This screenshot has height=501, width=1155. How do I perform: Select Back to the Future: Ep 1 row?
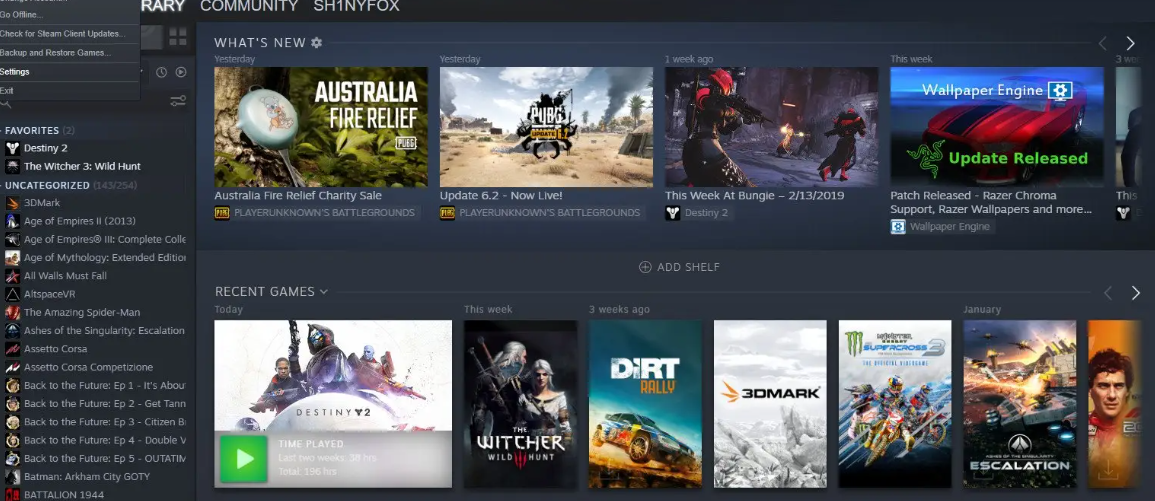click(97, 385)
